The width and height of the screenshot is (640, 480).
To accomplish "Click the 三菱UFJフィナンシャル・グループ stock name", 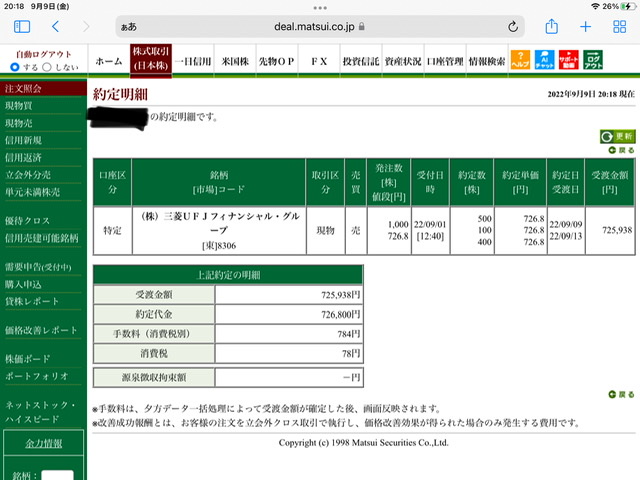I will click(x=220, y=222).
